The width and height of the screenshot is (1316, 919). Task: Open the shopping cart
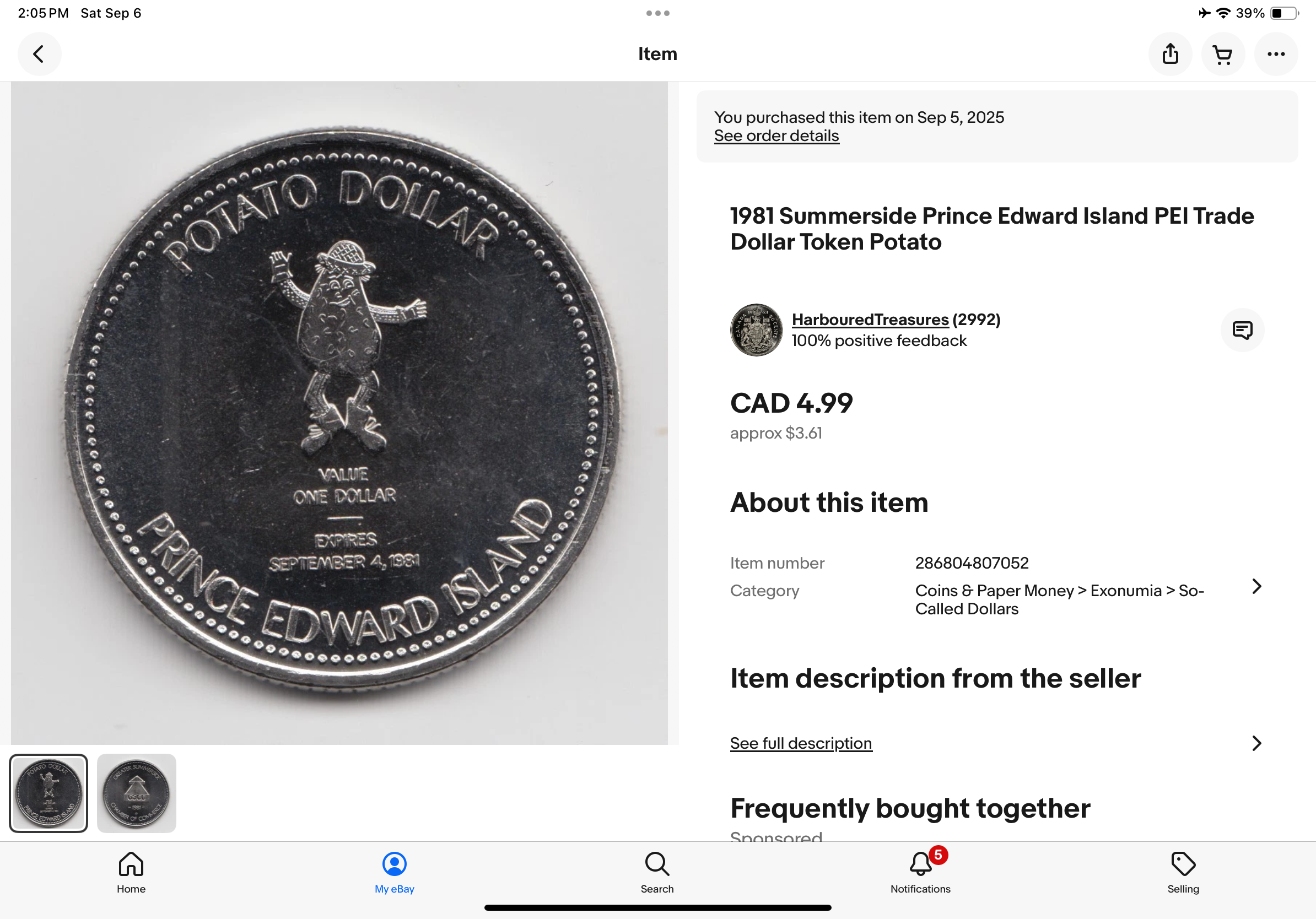(x=1222, y=55)
